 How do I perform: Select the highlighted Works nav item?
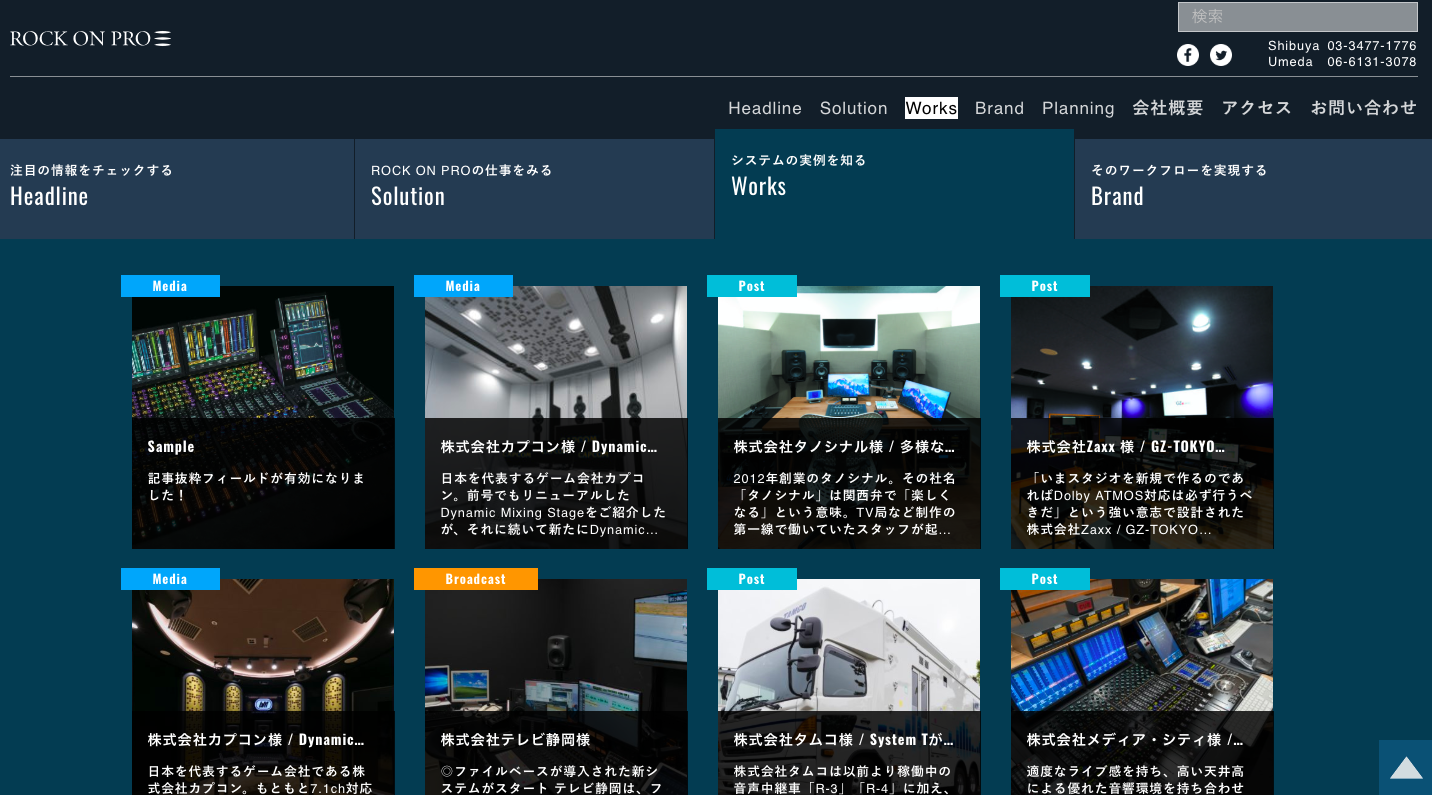[931, 108]
